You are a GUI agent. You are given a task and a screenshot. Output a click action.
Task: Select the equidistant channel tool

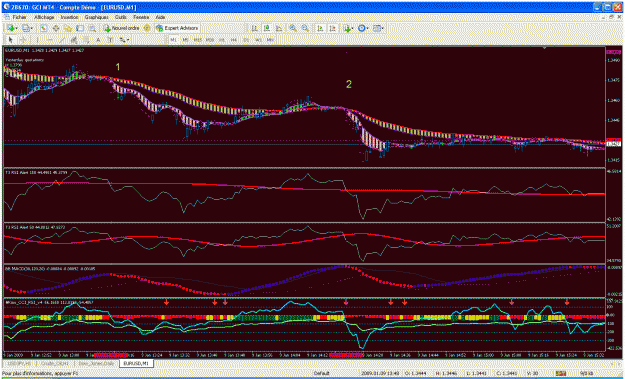pyautogui.click(x=73, y=40)
